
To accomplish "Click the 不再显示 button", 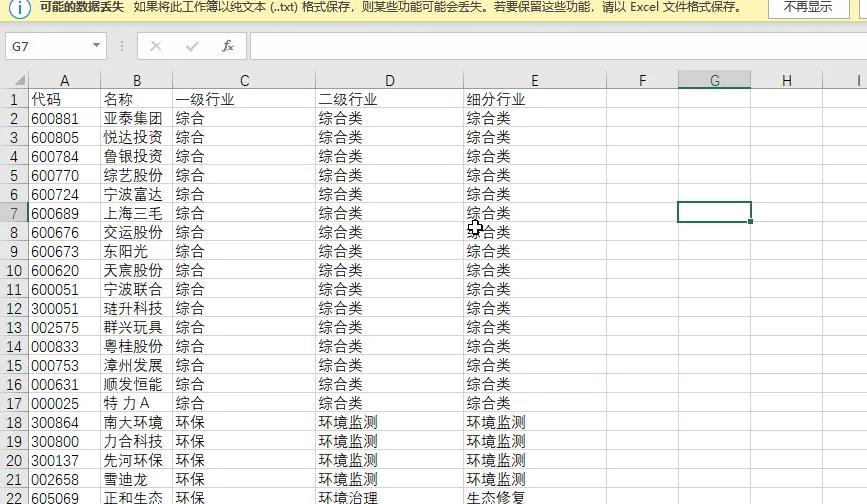I will tap(808, 8).
